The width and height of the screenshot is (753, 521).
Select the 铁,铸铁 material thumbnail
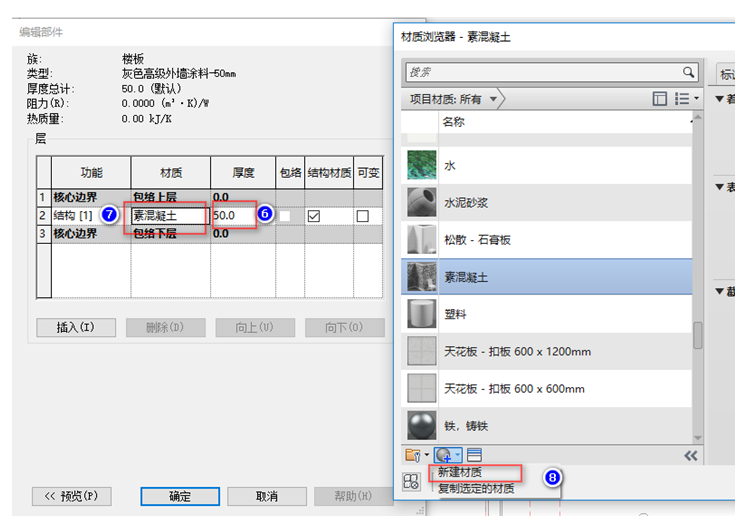422,425
